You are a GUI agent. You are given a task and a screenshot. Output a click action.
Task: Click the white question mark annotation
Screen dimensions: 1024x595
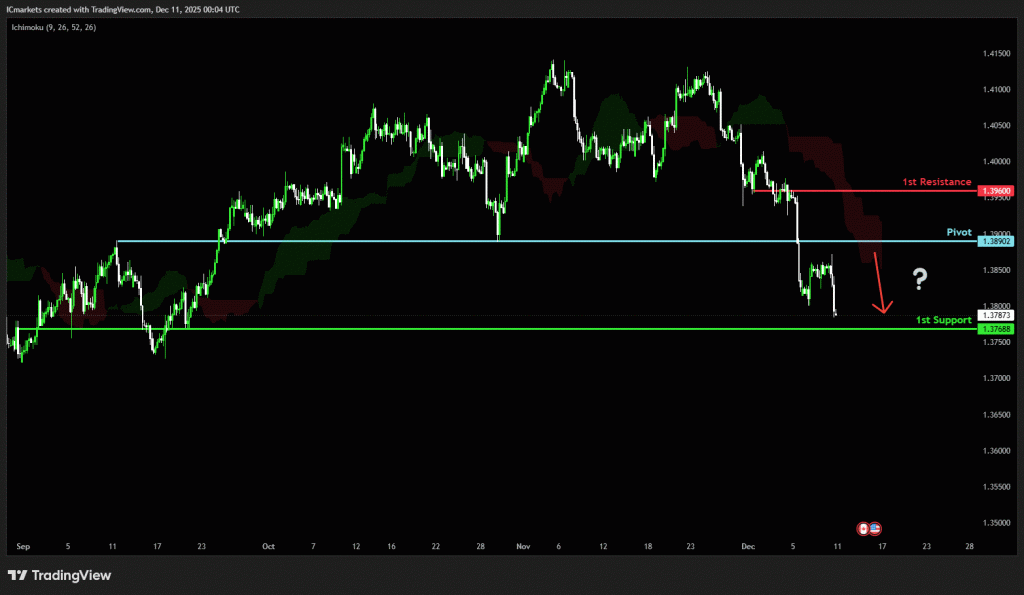[917, 279]
